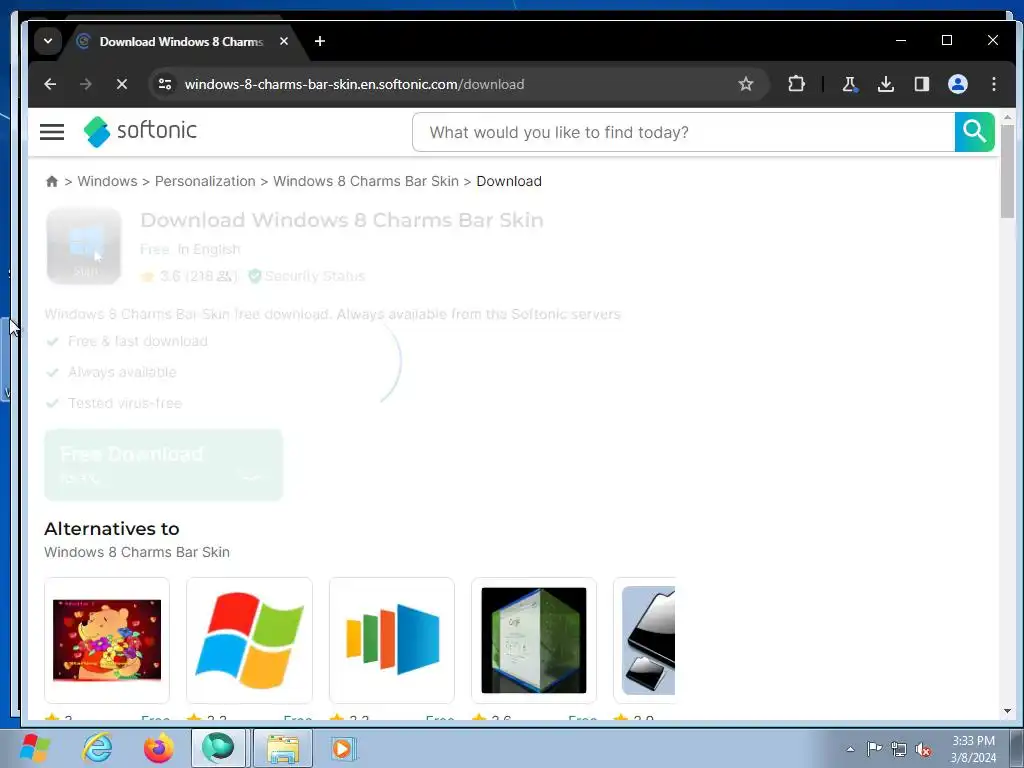Open Chrome Labs flask icon
This screenshot has height=768, width=1024.
click(850, 84)
